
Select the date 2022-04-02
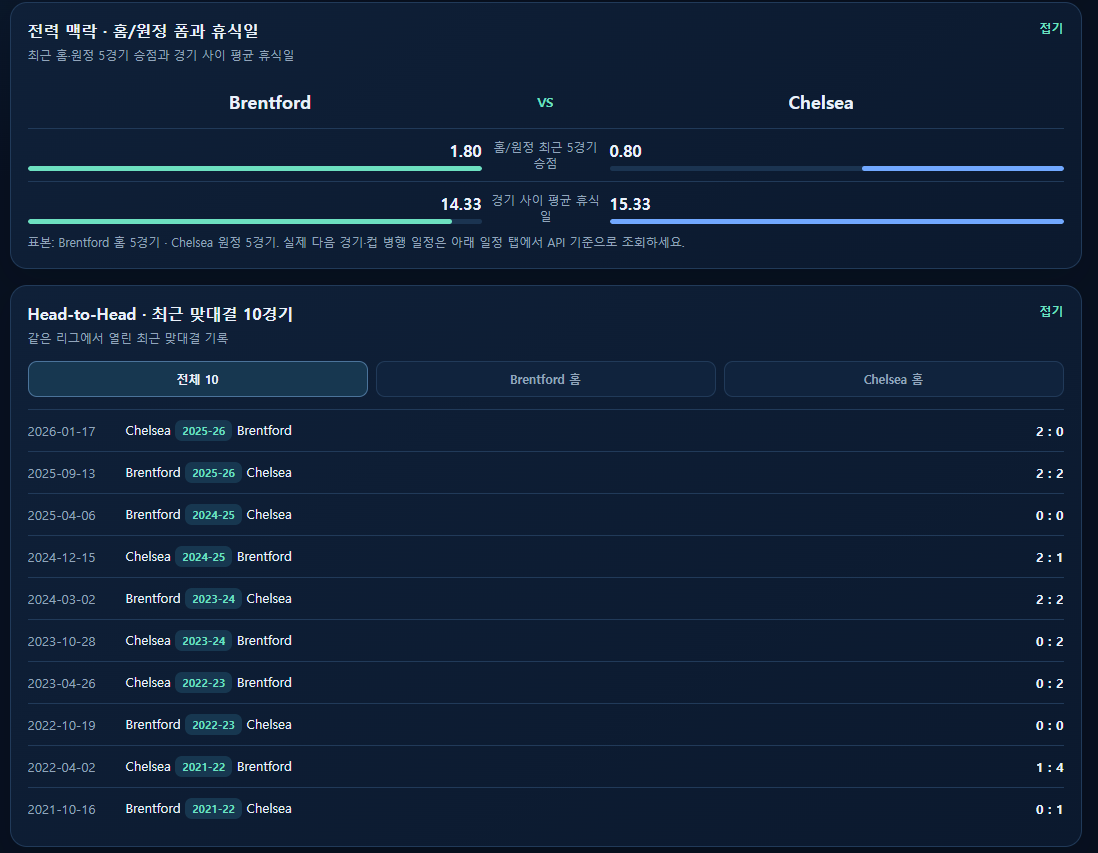(x=62, y=768)
